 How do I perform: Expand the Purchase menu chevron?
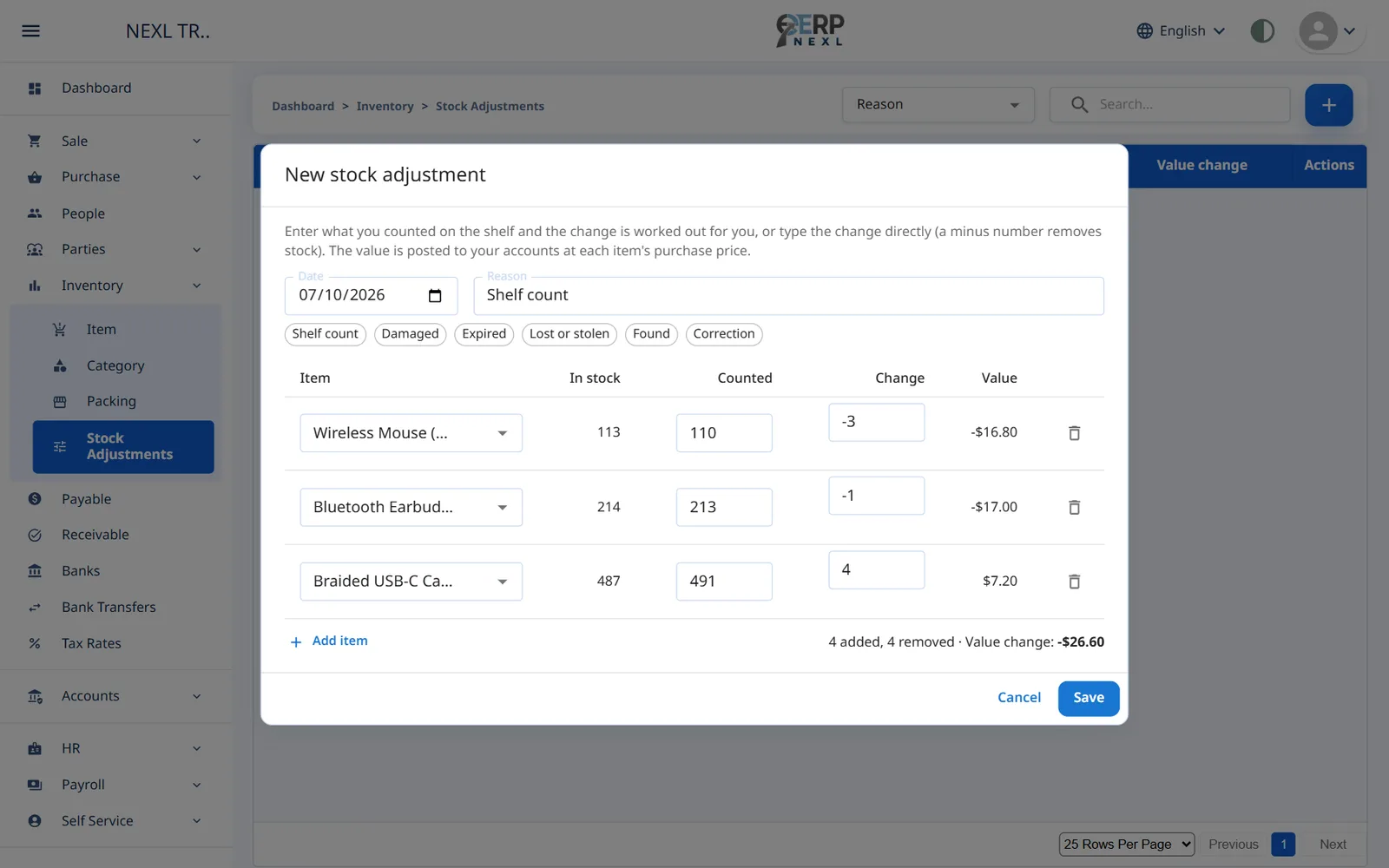[x=197, y=178]
